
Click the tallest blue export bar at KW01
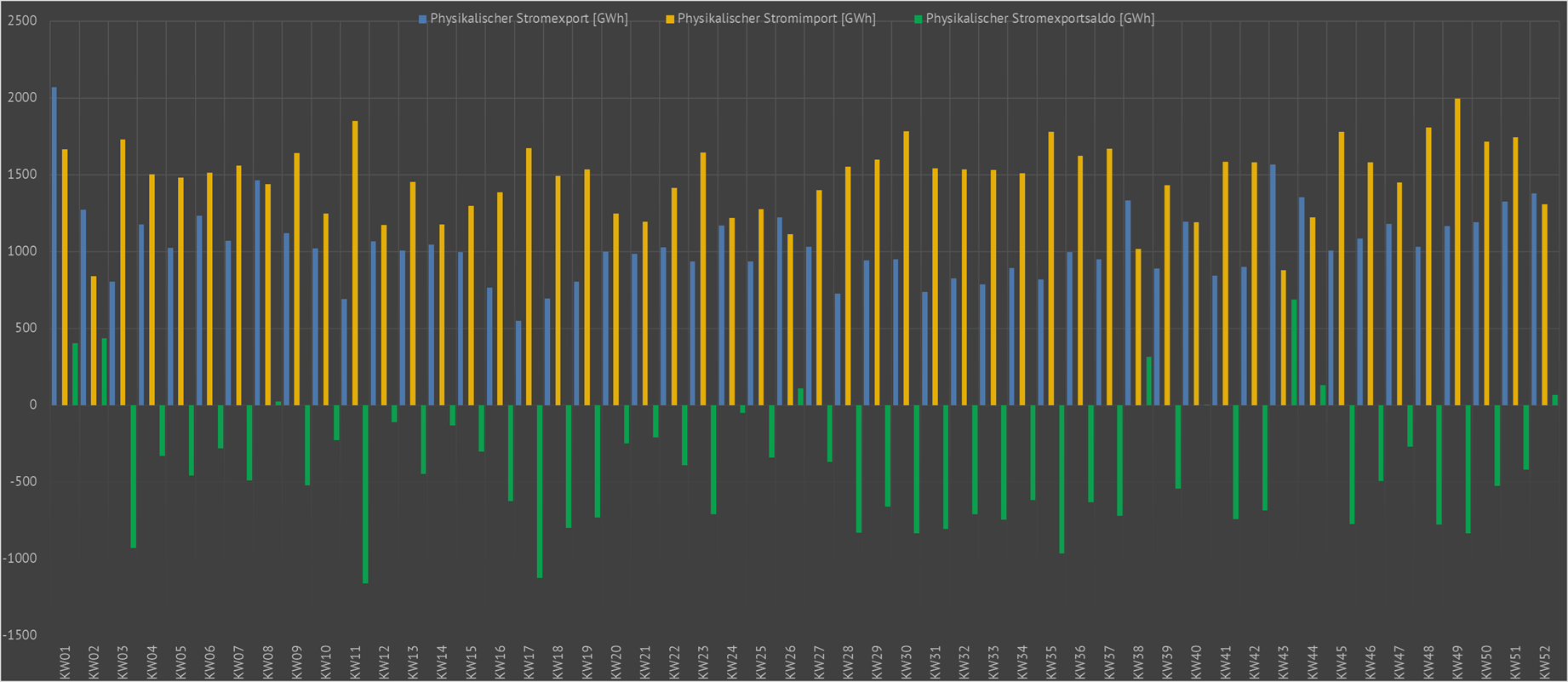54,245
